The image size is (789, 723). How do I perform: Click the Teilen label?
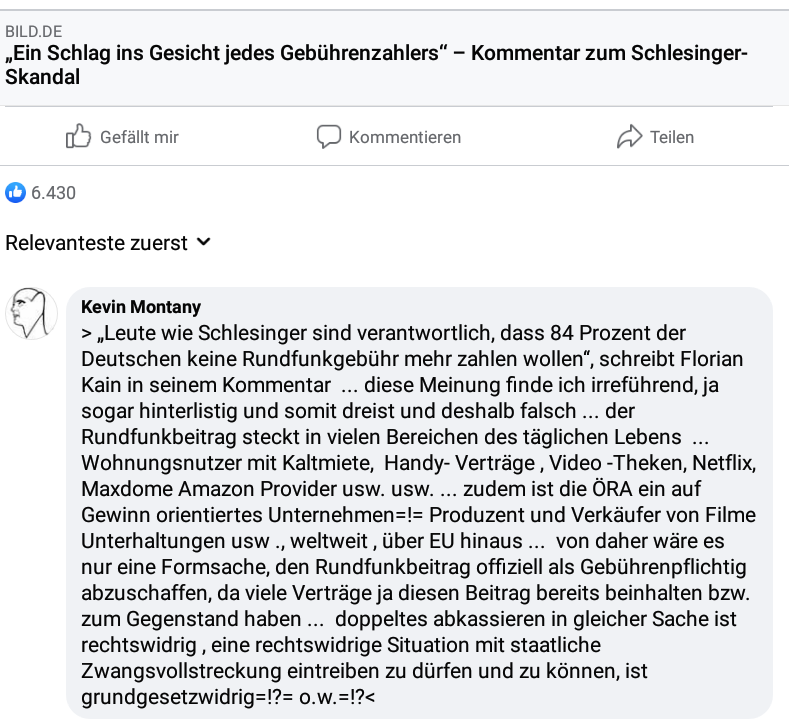pos(672,137)
